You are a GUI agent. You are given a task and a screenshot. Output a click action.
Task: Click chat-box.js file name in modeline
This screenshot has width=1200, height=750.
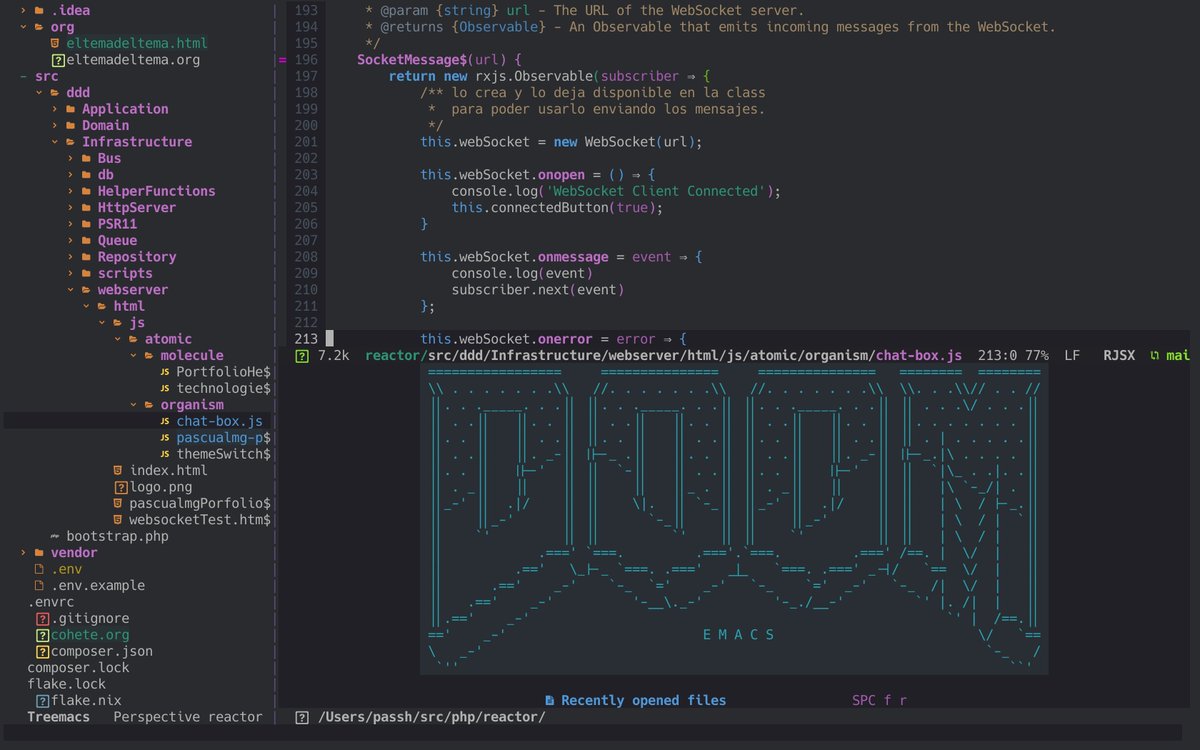click(x=919, y=355)
